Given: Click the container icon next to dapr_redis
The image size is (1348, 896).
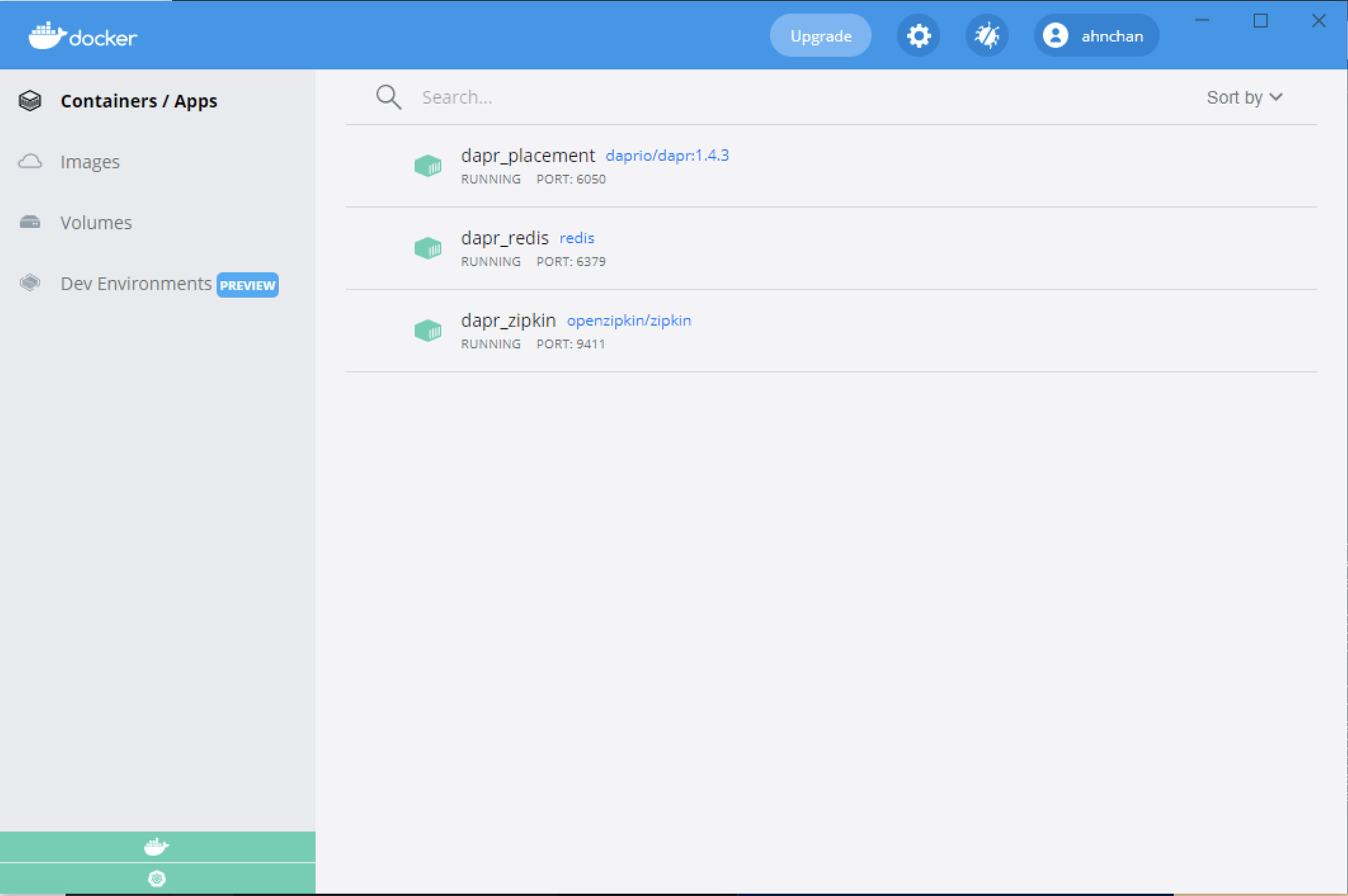Looking at the screenshot, I should (428, 248).
